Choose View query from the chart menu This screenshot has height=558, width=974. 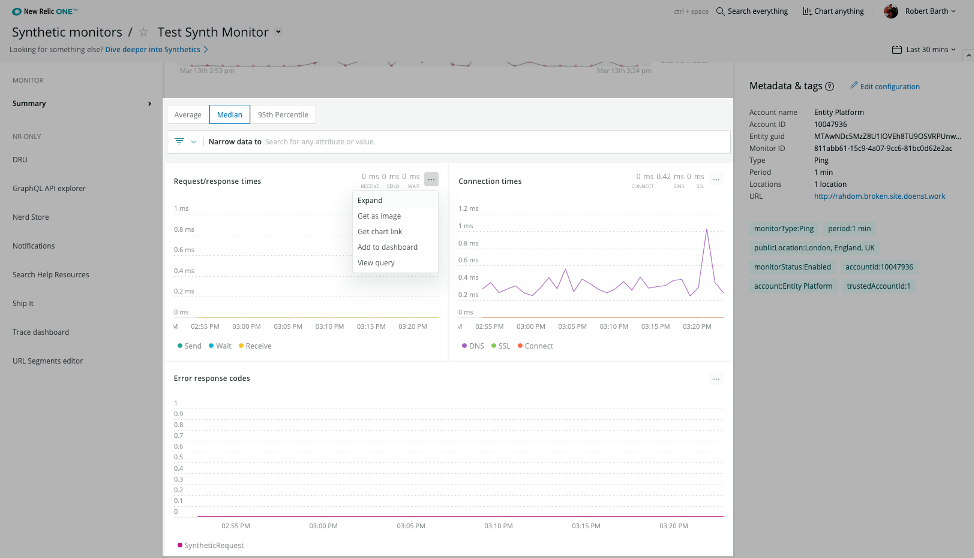(395, 263)
